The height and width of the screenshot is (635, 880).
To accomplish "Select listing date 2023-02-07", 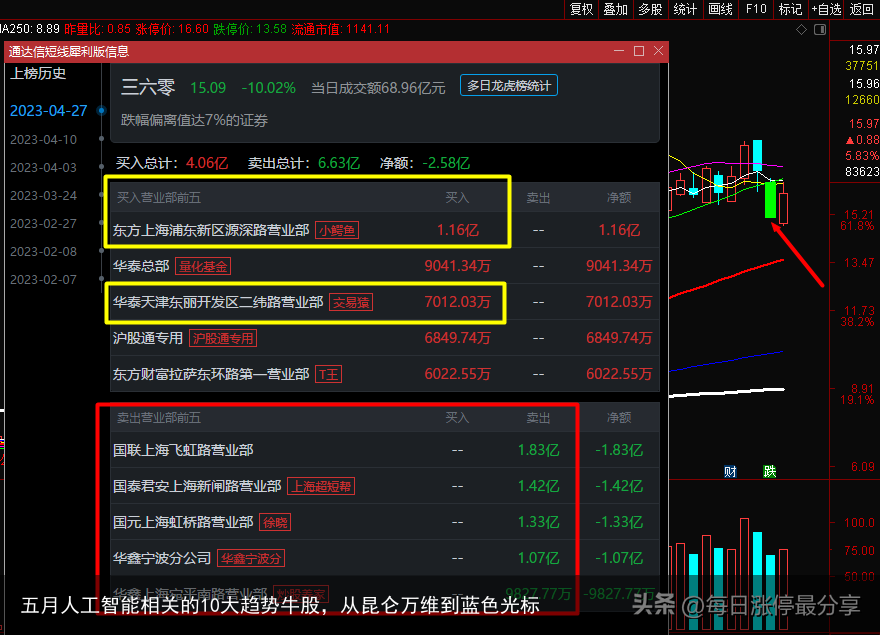I will tap(44, 280).
